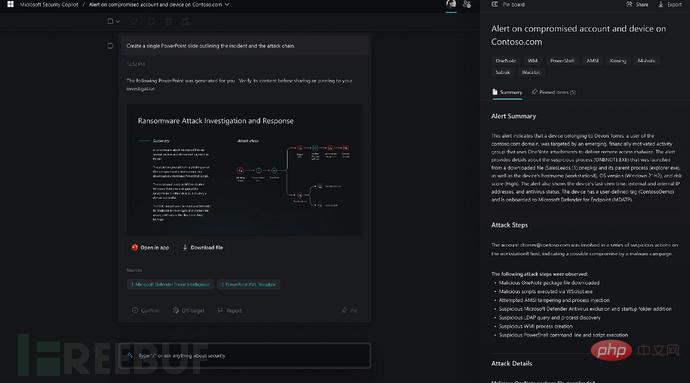Expand the session title dropdown chevron
Screen dimensions: 690x383
[227, 4]
